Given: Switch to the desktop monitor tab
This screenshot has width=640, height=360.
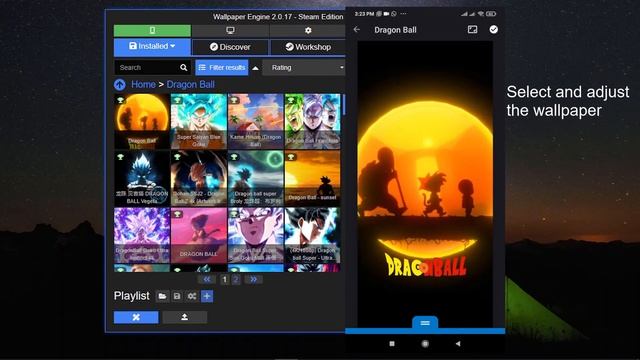Looking at the screenshot, I should [x=230, y=31].
